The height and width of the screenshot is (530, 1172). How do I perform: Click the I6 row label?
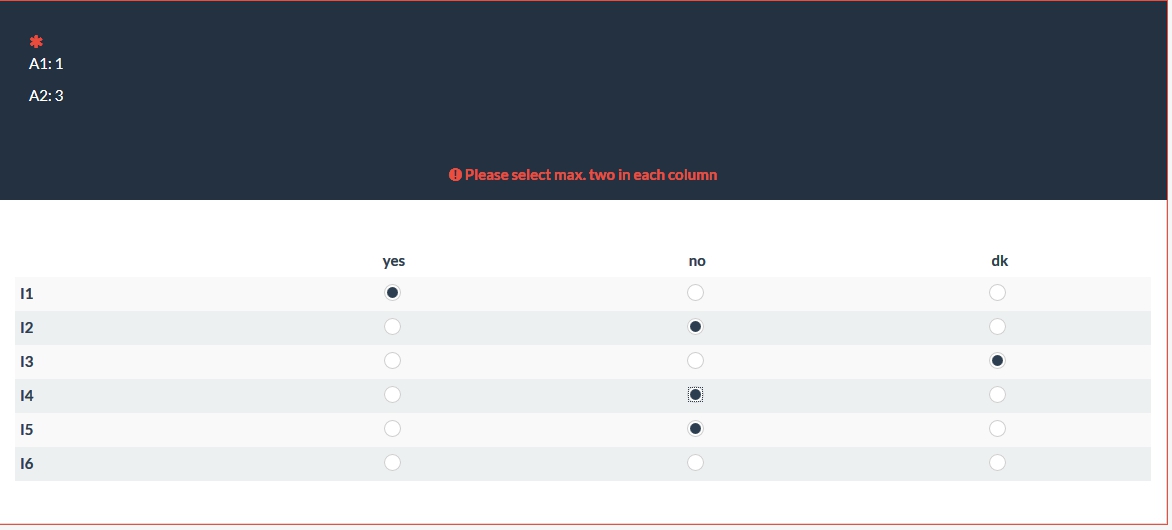[27, 464]
